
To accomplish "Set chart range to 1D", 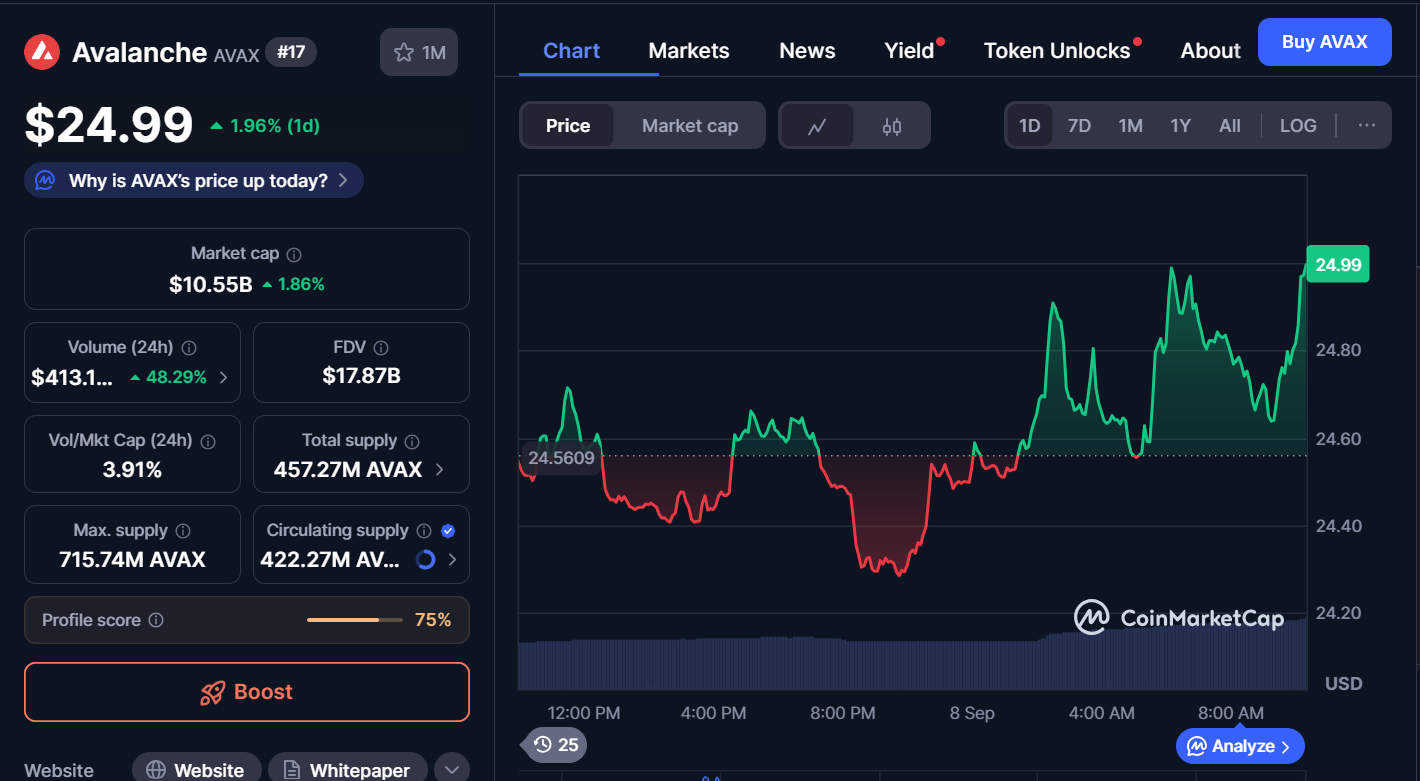I will 1030,126.
